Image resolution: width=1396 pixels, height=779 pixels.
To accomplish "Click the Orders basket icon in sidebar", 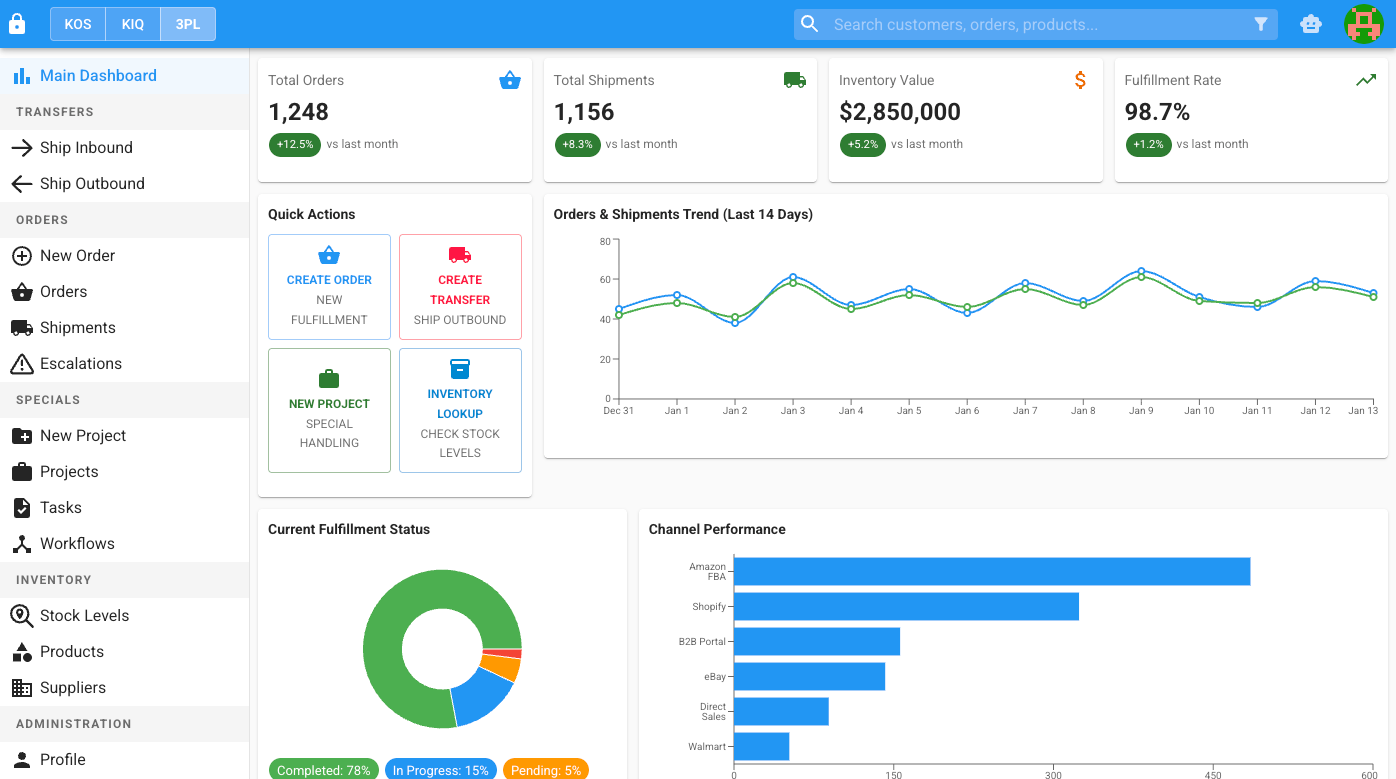I will tap(21, 292).
